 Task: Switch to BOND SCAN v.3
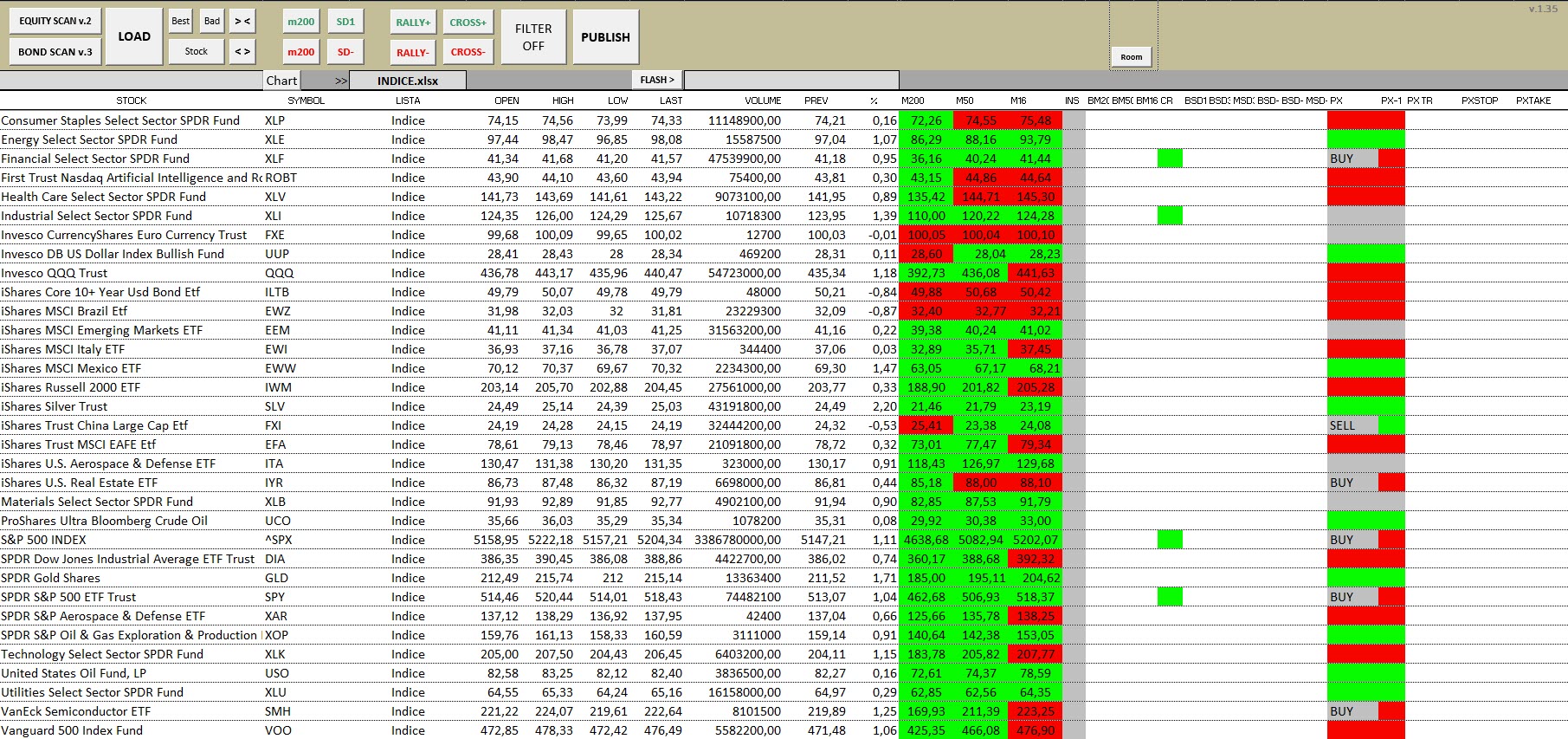tap(55, 52)
